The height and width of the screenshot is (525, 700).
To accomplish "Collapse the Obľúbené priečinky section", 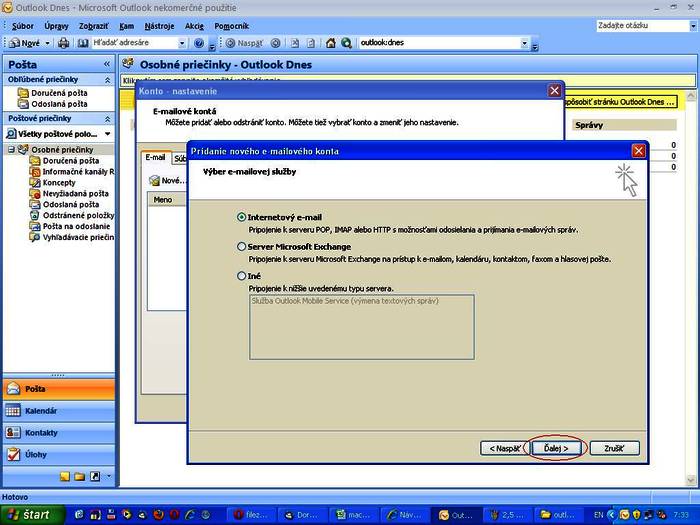I will coord(108,79).
